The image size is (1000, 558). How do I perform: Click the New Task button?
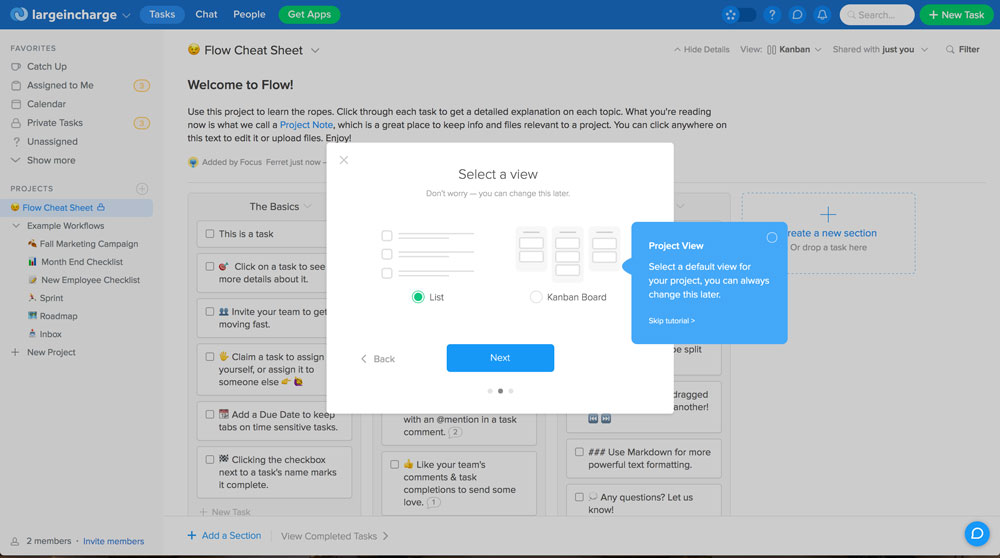coord(956,15)
